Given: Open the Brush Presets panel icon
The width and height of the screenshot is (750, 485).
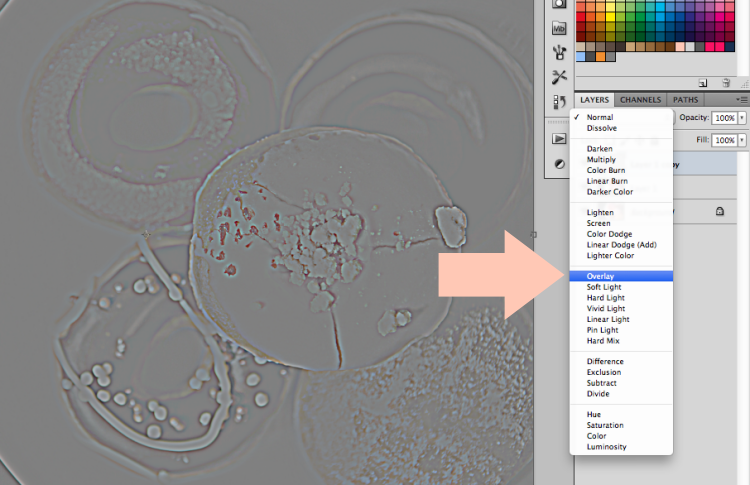Looking at the screenshot, I should click(559, 52).
